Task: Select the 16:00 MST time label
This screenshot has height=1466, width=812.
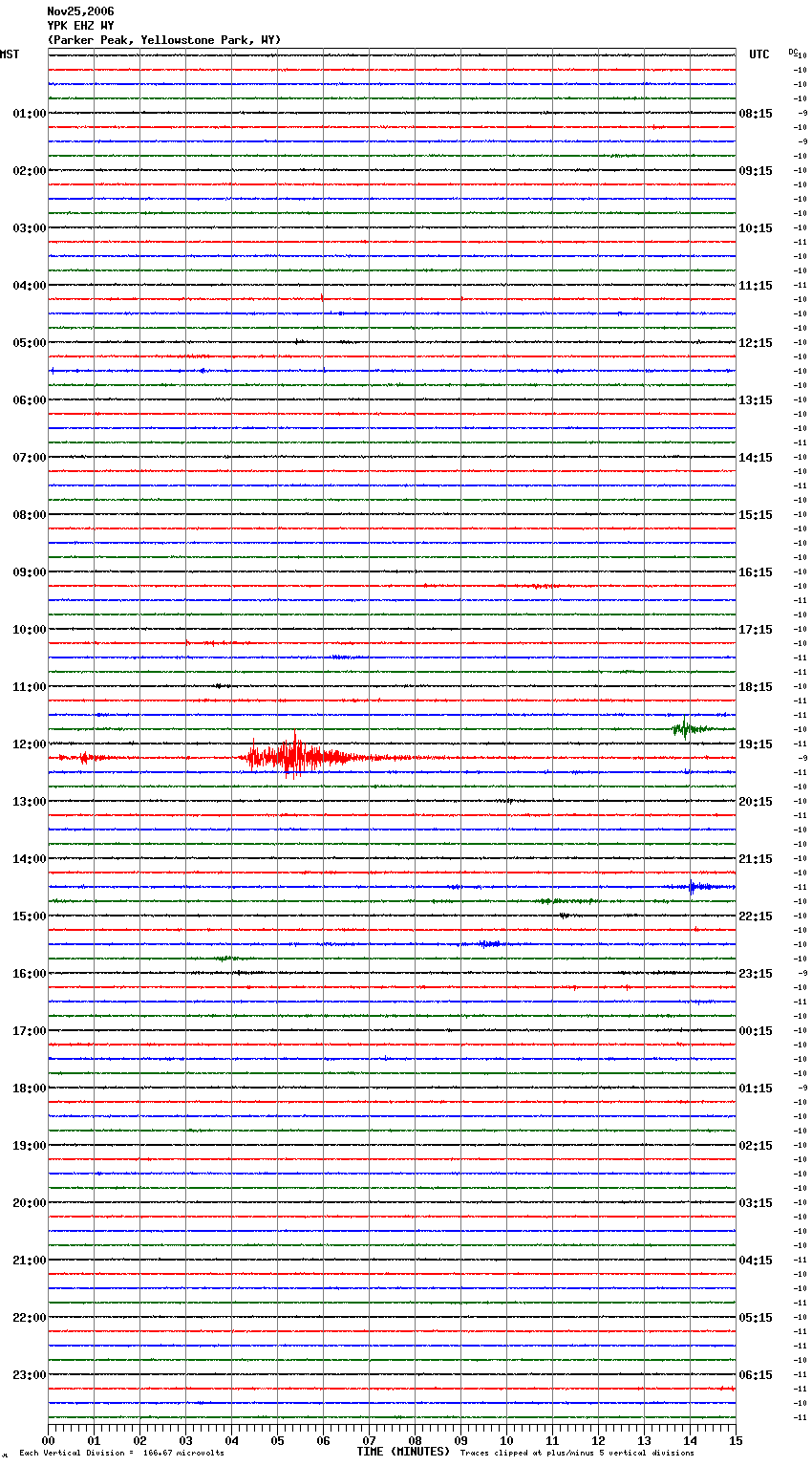Action: coord(29,974)
